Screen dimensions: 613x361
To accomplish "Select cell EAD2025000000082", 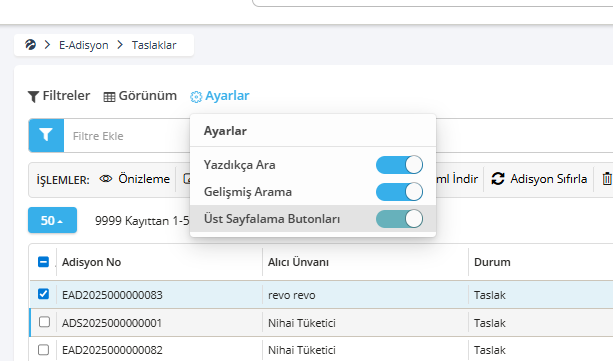I will pos(112,350).
